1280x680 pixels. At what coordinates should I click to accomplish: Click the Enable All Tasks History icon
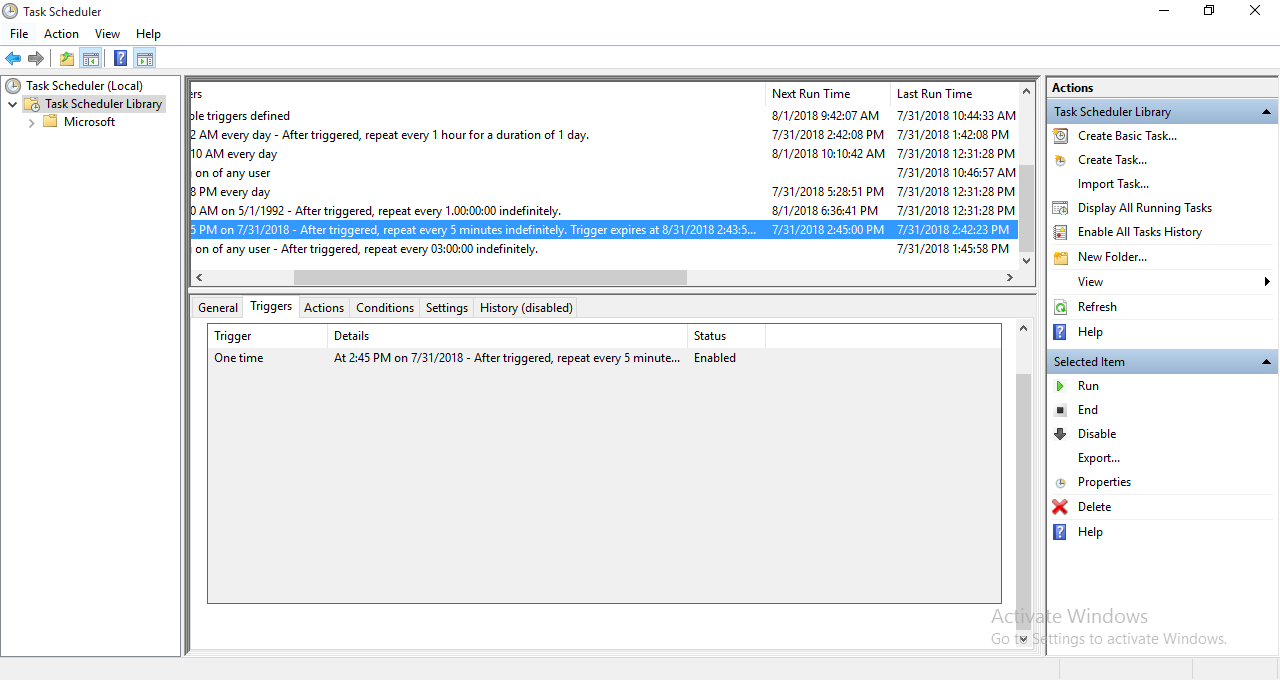(1060, 231)
